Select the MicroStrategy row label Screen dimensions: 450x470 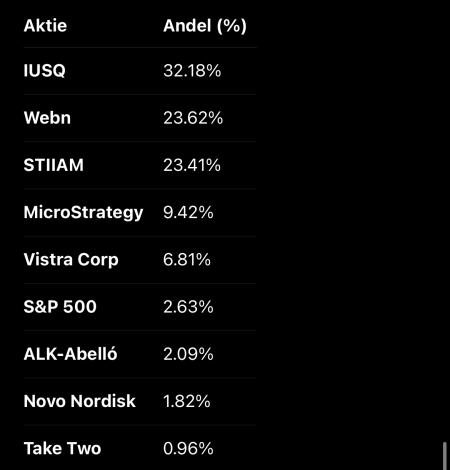pyautogui.click(x=83, y=213)
